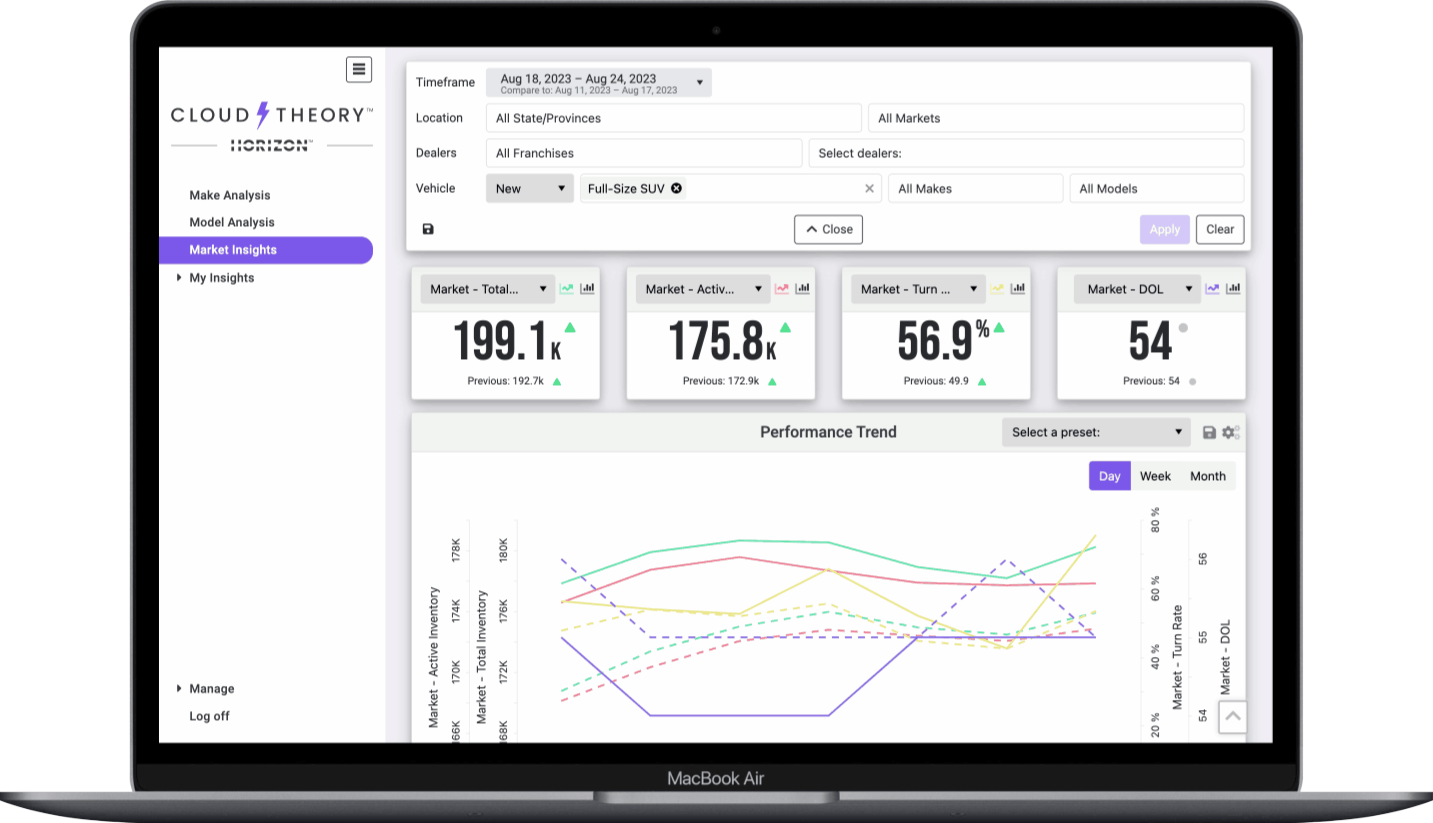1433x823 pixels.
Task: Click the Previous: 192.7k text
Action: [506, 381]
